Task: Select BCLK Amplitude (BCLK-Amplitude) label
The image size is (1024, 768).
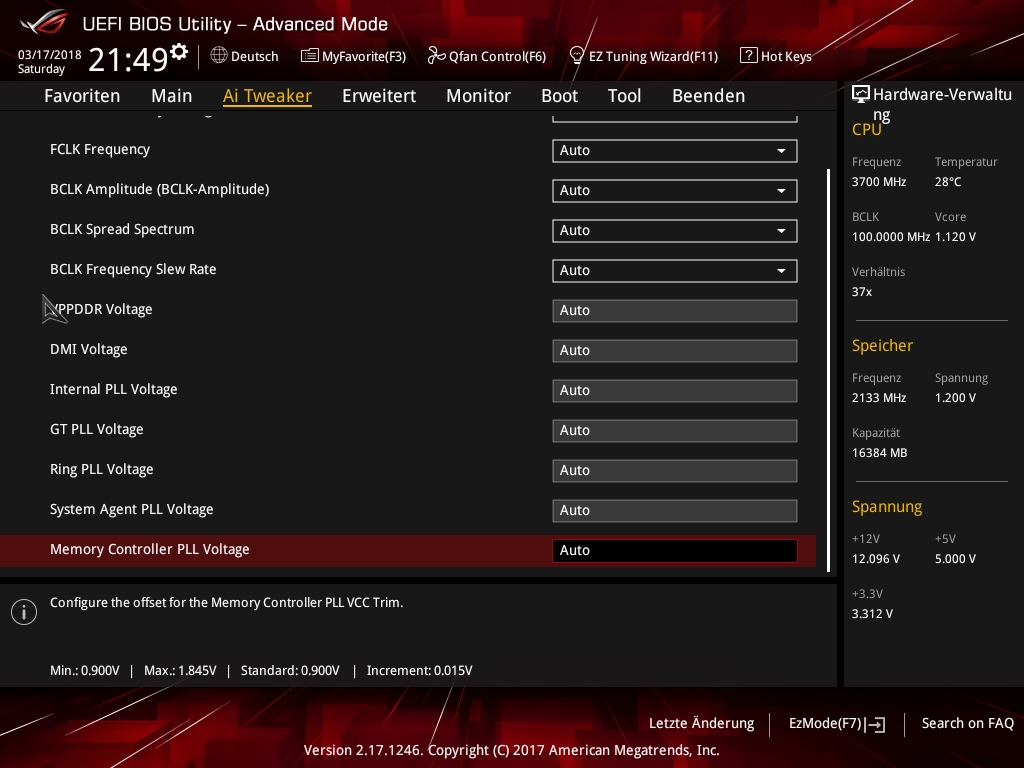Action: (159, 189)
